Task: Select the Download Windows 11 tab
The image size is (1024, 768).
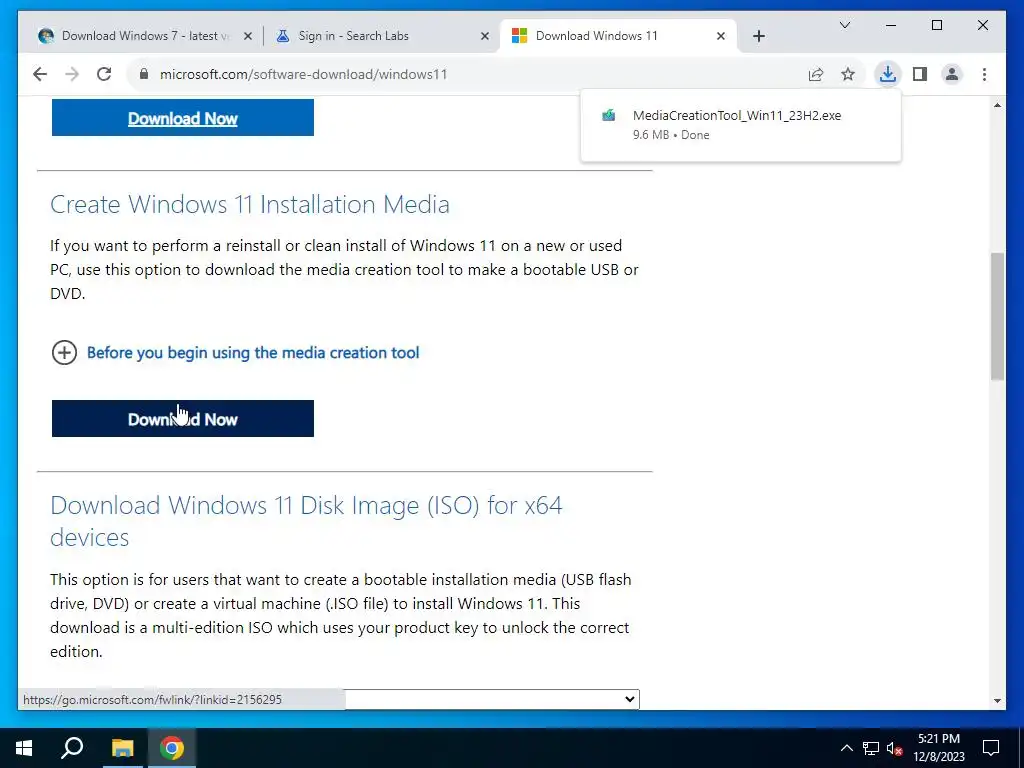Action: click(x=618, y=36)
